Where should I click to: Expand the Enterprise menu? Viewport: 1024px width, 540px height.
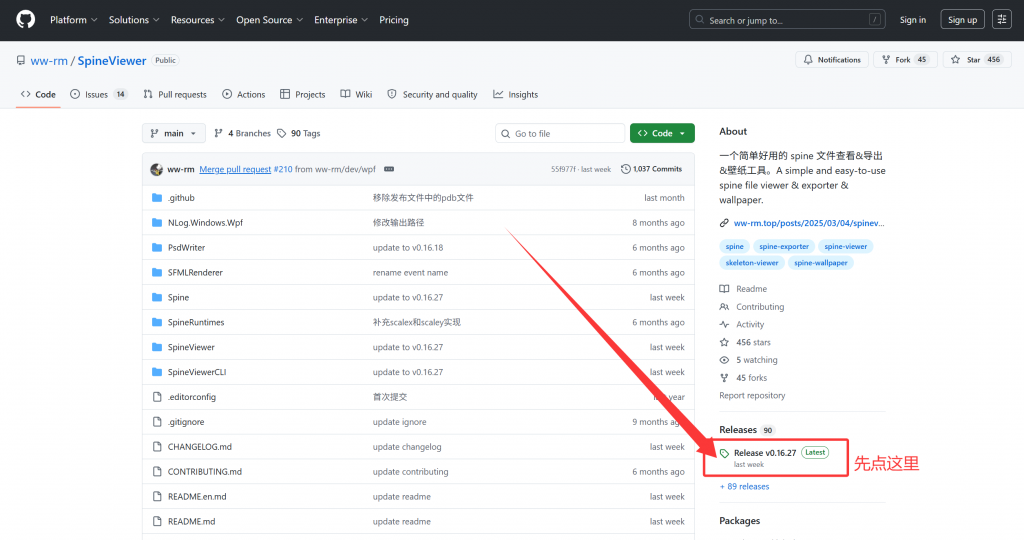coord(341,20)
